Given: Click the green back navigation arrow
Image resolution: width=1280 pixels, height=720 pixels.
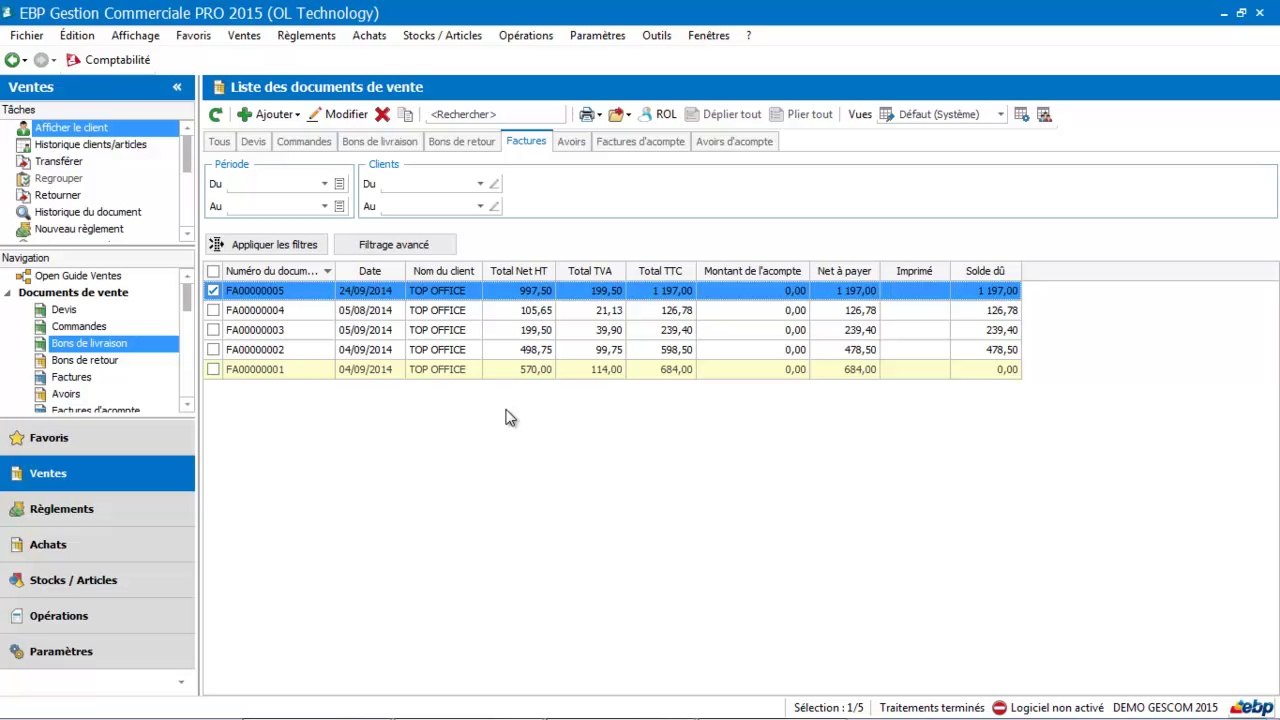Looking at the screenshot, I should pyautogui.click(x=12, y=60).
